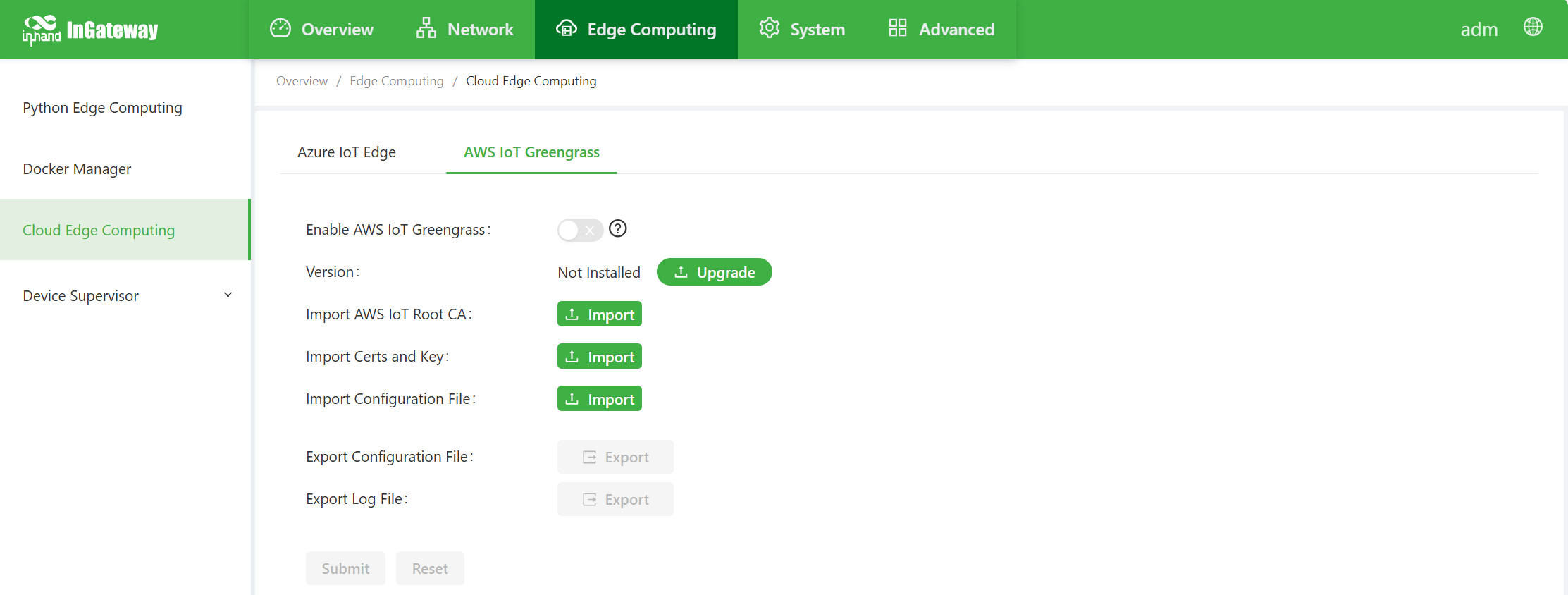Click the Advanced grid icon
Screen dimensions: 1568x595
(897, 28)
